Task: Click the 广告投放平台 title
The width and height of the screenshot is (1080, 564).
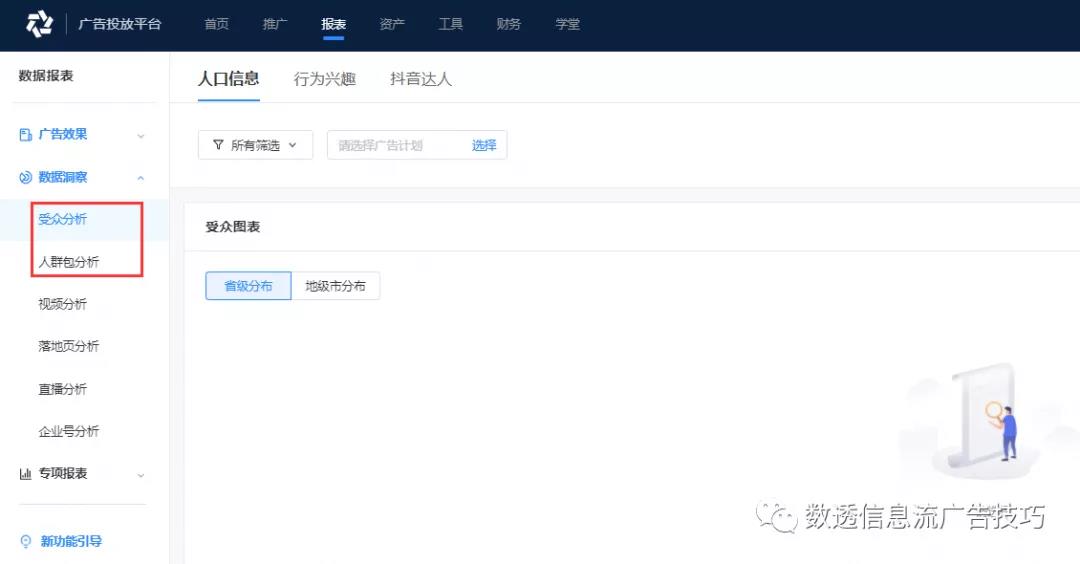Action: click(x=120, y=24)
